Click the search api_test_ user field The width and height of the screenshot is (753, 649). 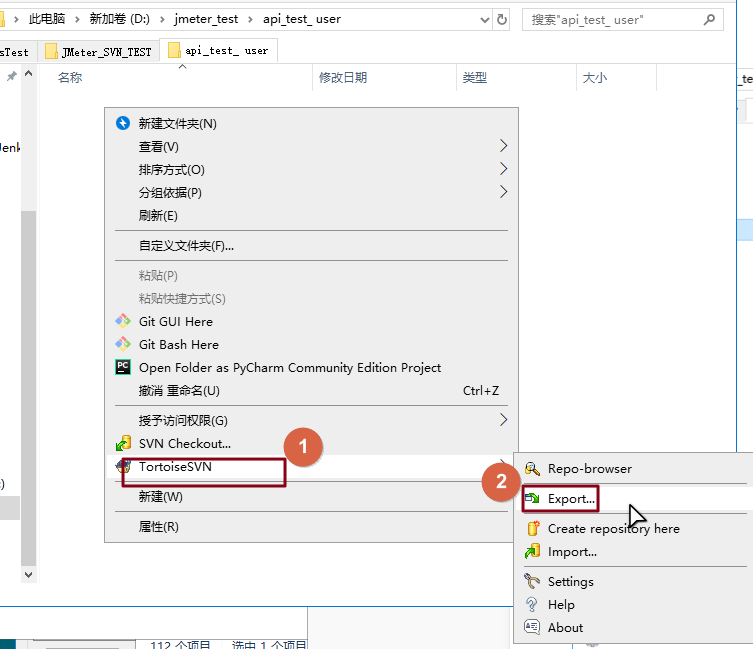pyautogui.click(x=623, y=20)
